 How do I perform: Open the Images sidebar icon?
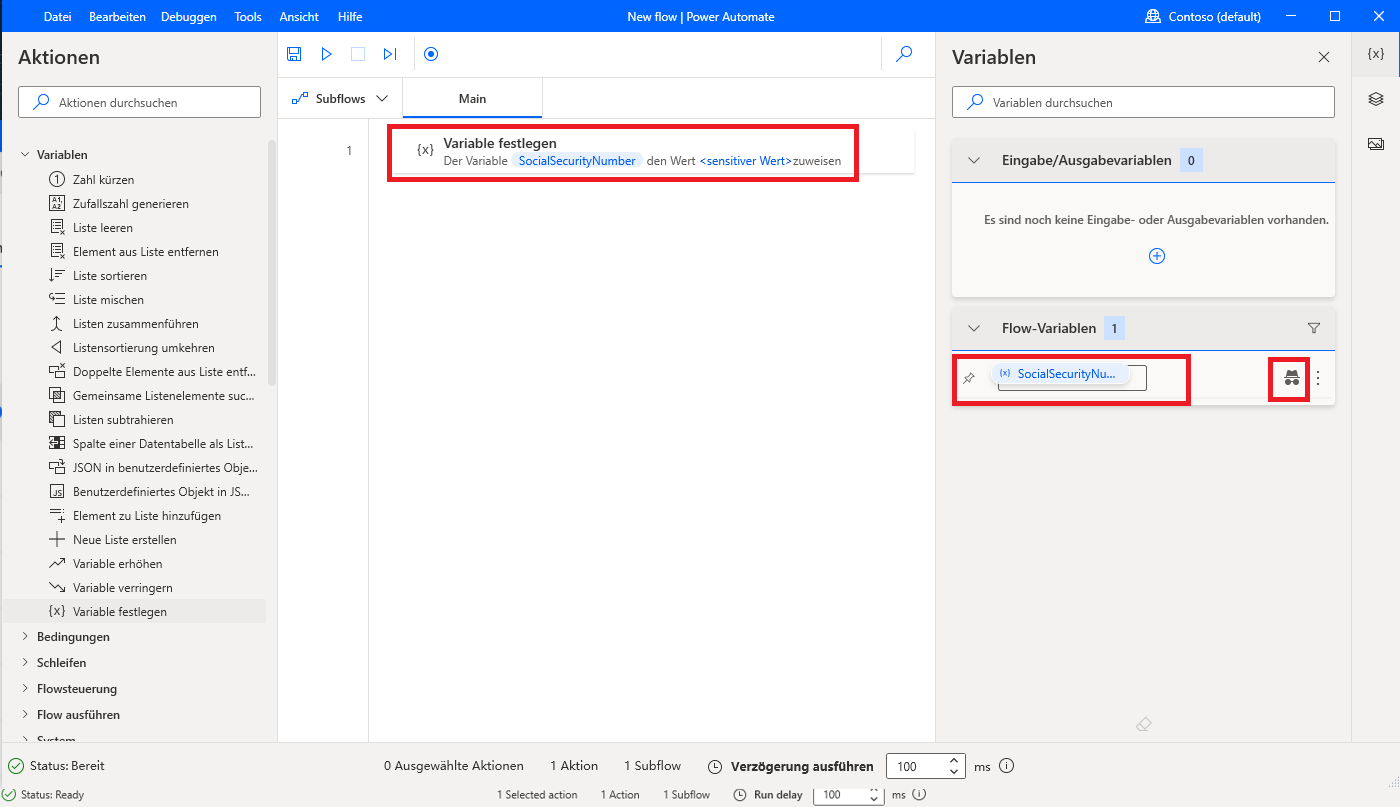click(x=1376, y=144)
